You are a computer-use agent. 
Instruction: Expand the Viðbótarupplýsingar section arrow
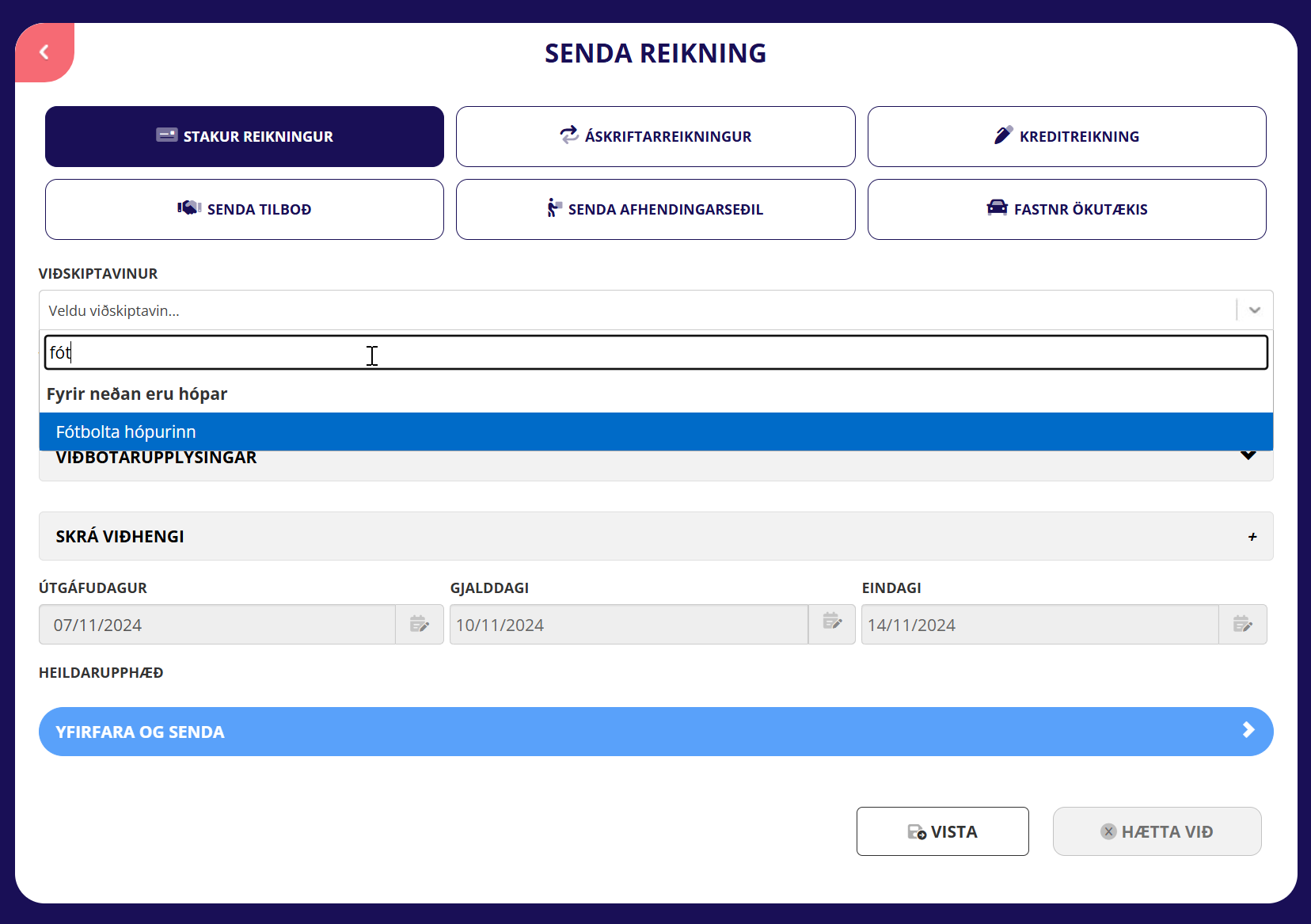tap(1248, 457)
